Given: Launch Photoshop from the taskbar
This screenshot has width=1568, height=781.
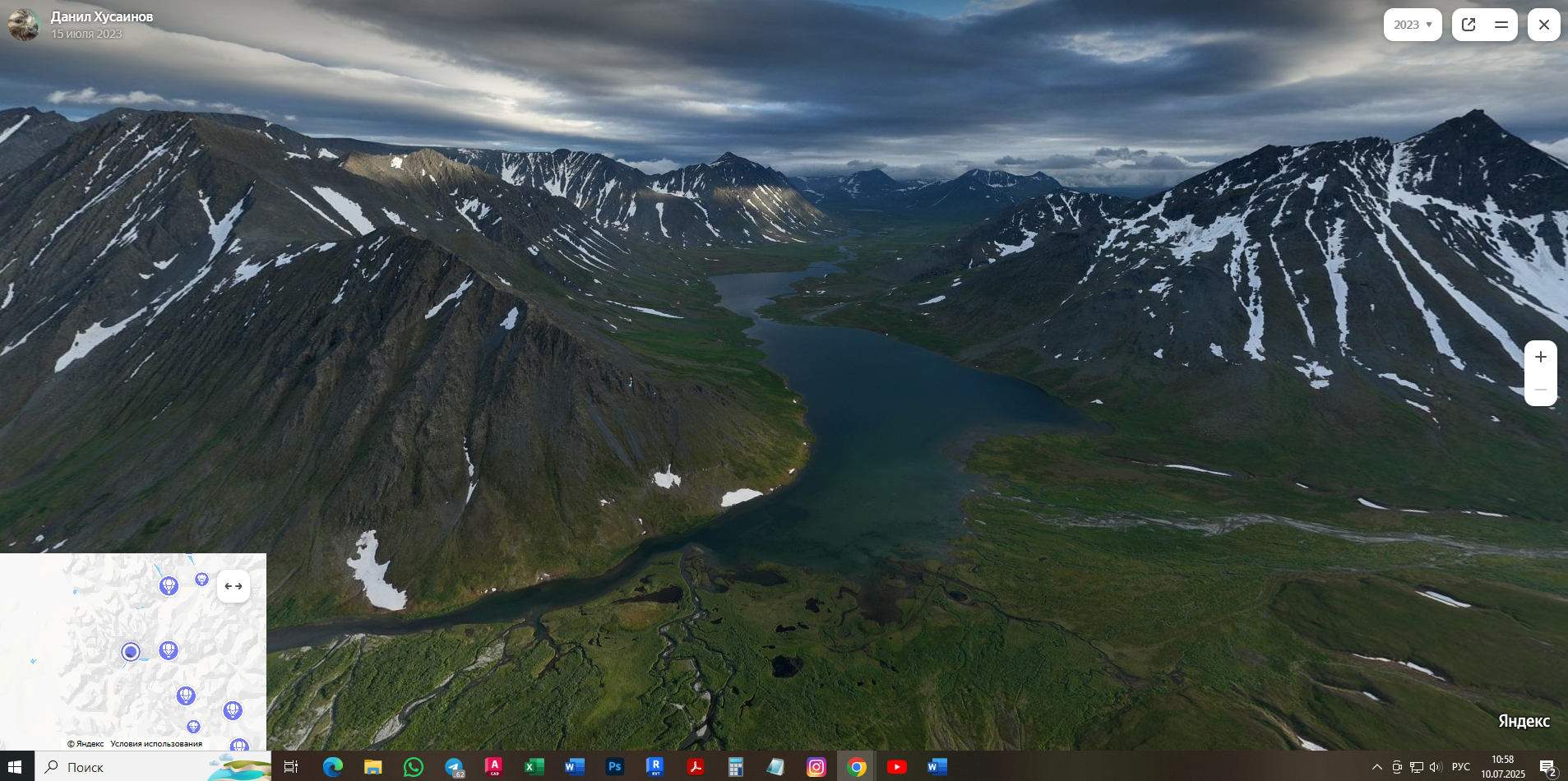Looking at the screenshot, I should 614,767.
